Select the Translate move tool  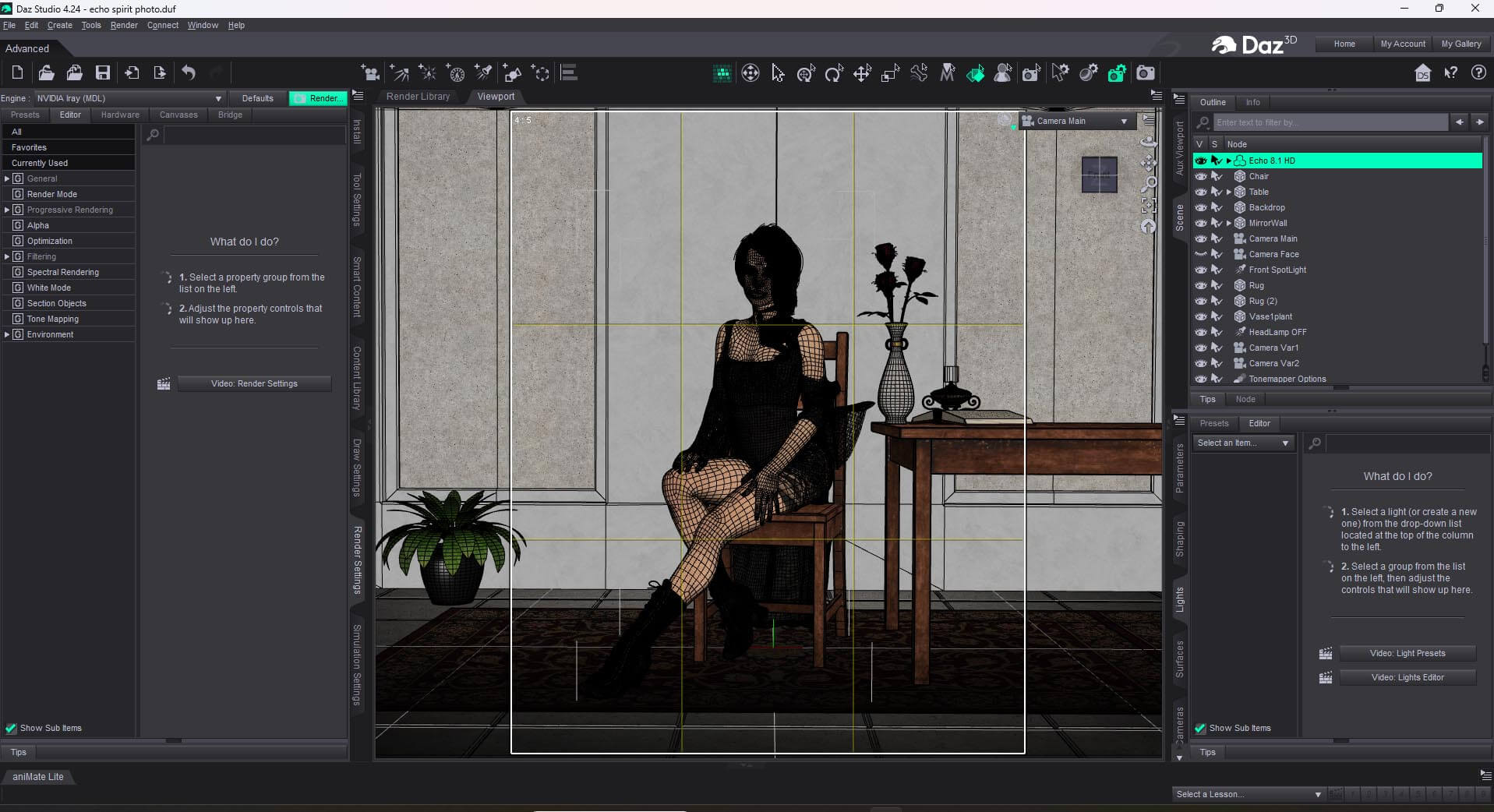tap(862, 73)
